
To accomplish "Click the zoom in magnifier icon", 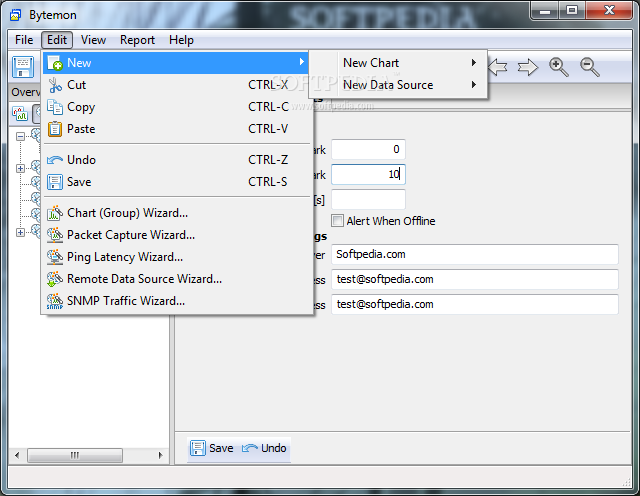I will [x=559, y=67].
